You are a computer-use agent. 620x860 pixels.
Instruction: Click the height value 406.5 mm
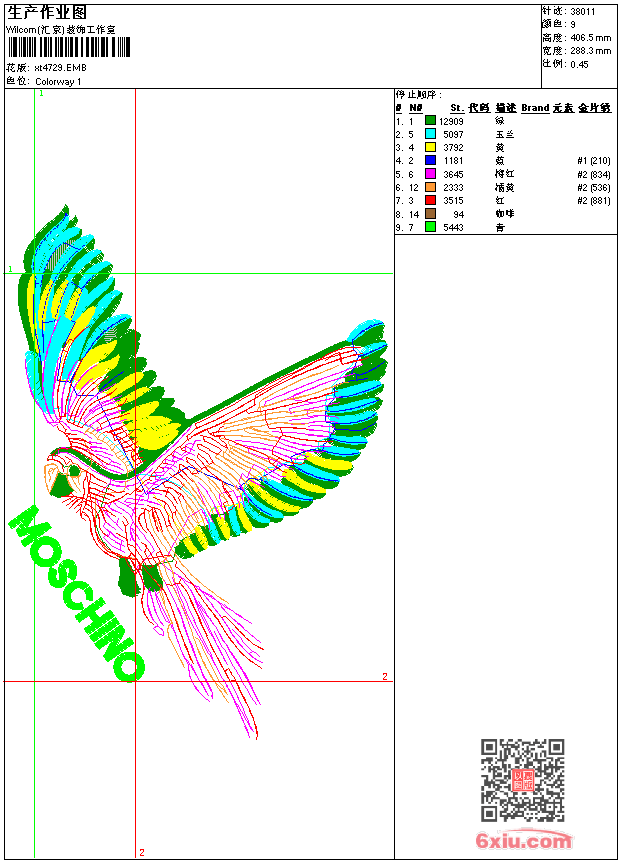(x=590, y=38)
